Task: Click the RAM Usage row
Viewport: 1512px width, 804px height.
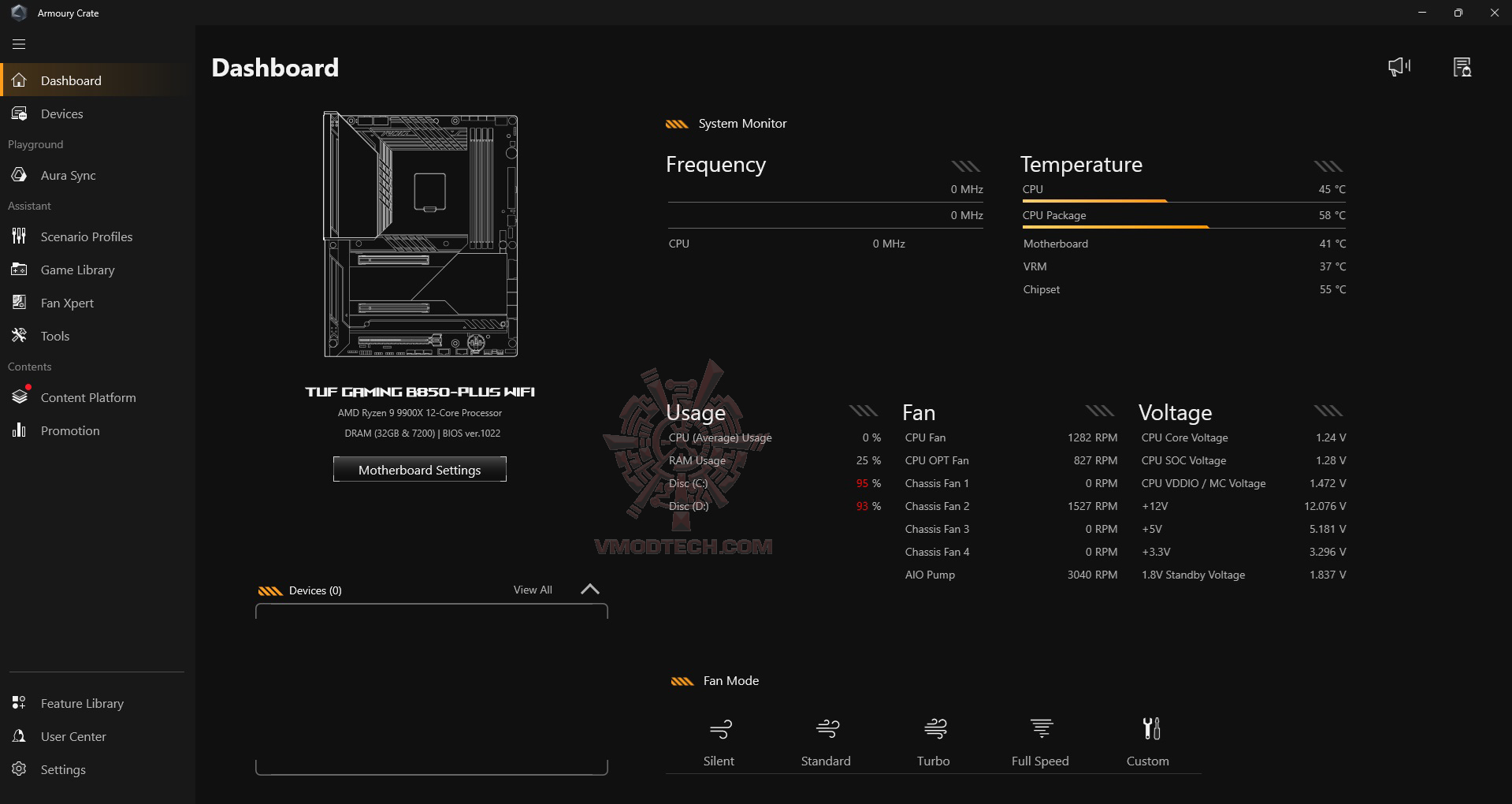Action: tap(775, 460)
